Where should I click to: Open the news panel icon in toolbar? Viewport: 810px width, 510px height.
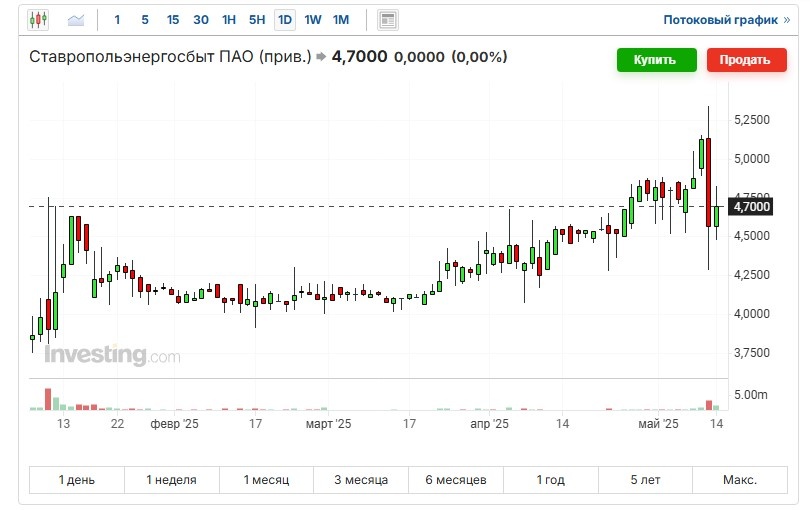coord(387,20)
